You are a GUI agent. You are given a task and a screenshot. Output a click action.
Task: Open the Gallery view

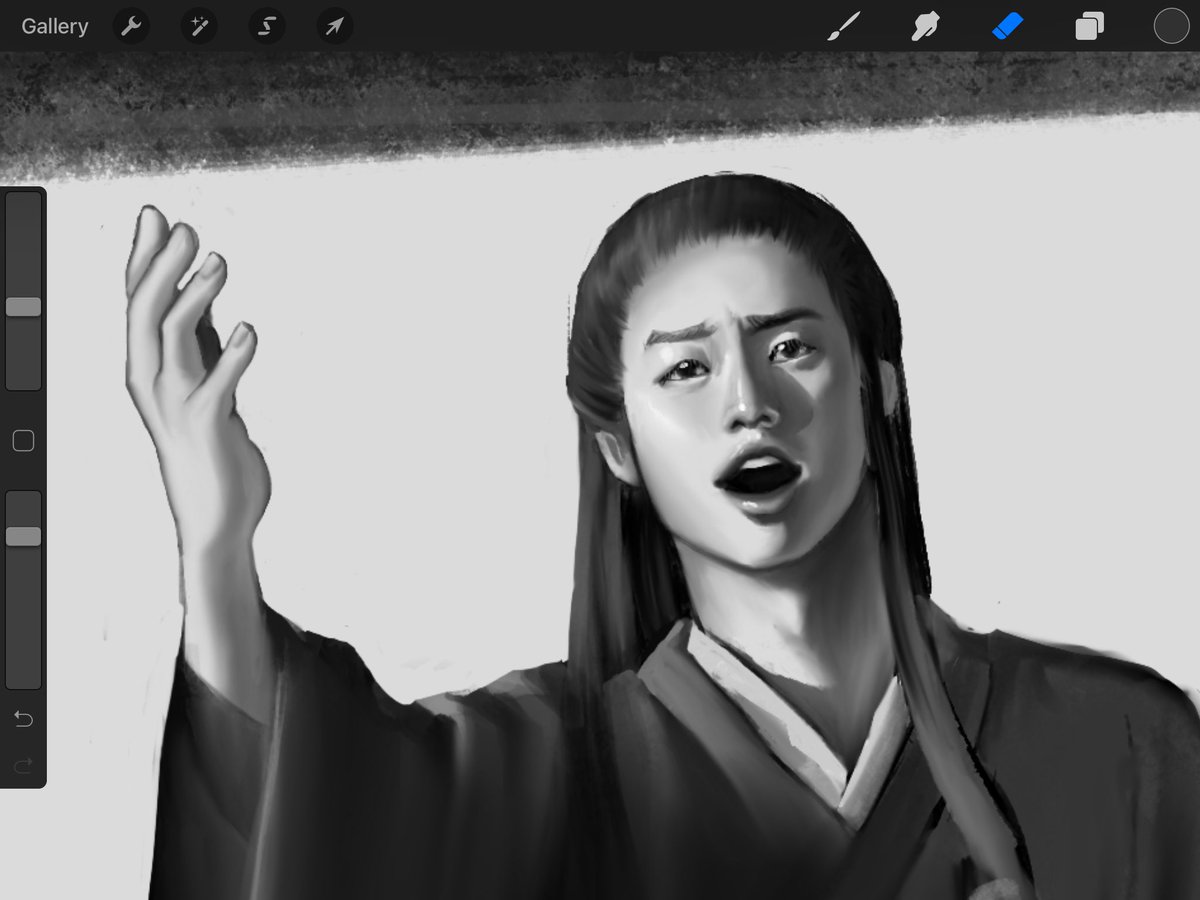click(x=55, y=26)
